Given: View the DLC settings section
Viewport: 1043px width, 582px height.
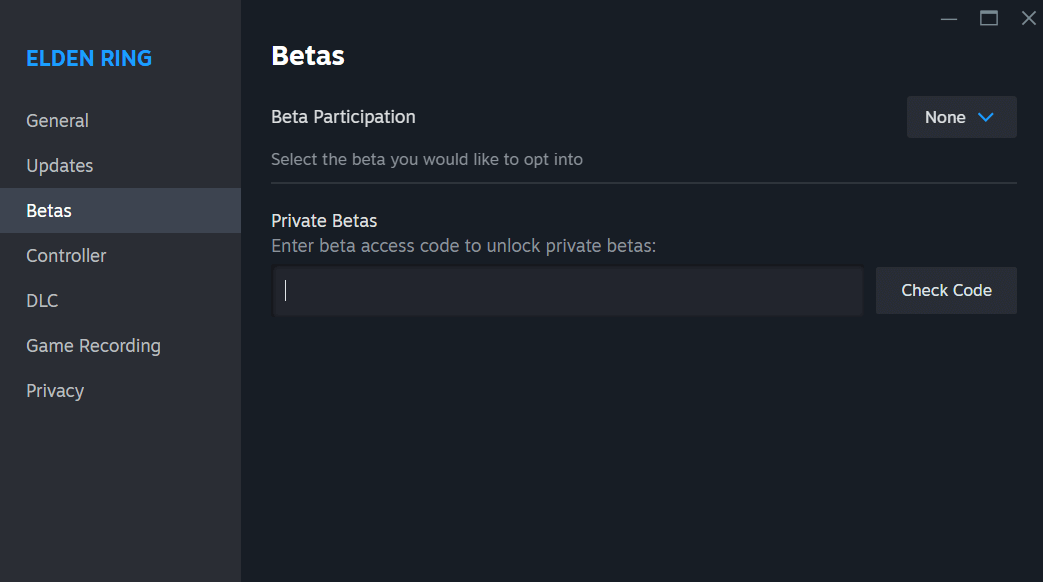Looking at the screenshot, I should [42, 300].
